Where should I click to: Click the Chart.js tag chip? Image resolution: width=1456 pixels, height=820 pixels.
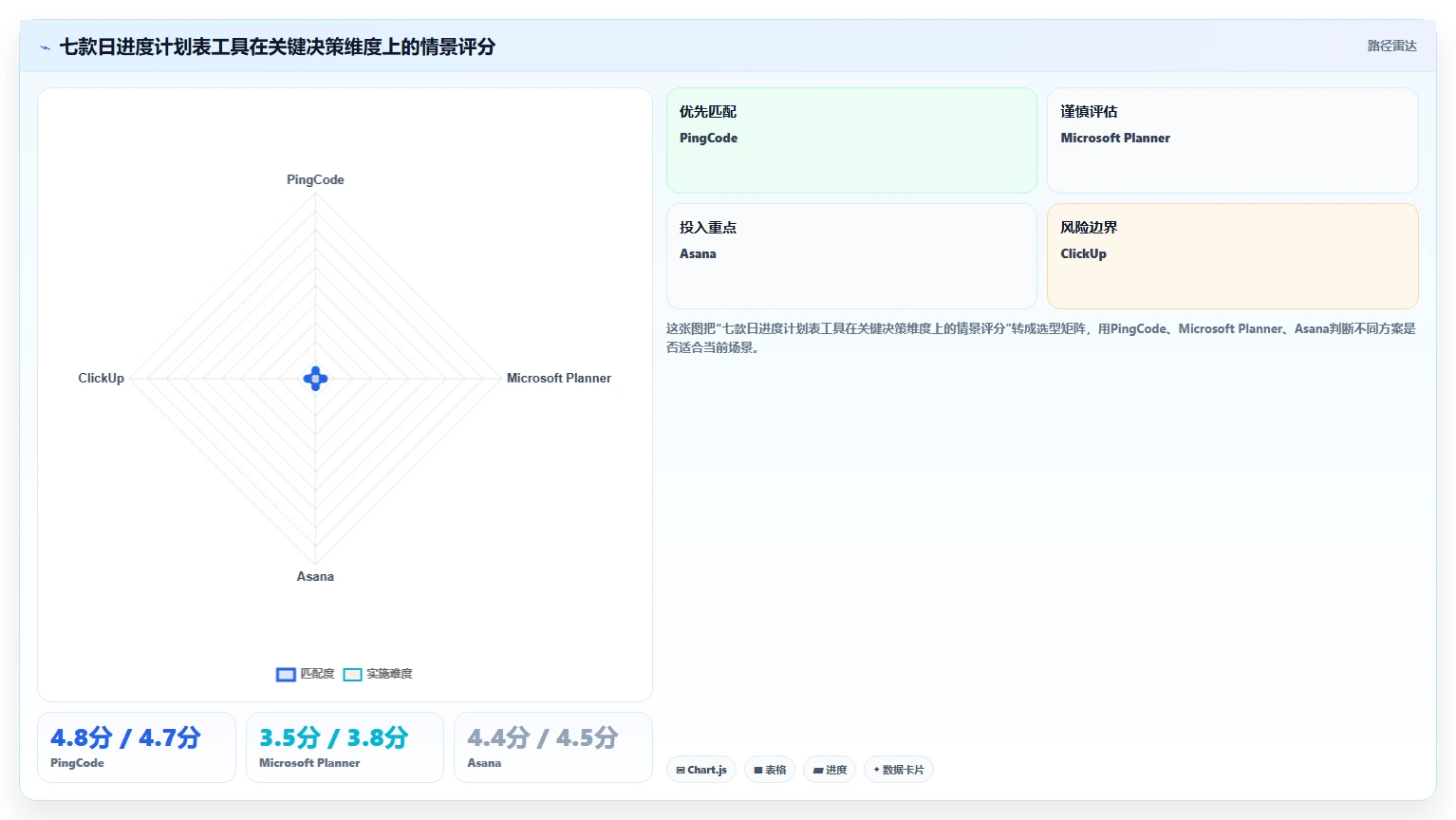pos(701,770)
